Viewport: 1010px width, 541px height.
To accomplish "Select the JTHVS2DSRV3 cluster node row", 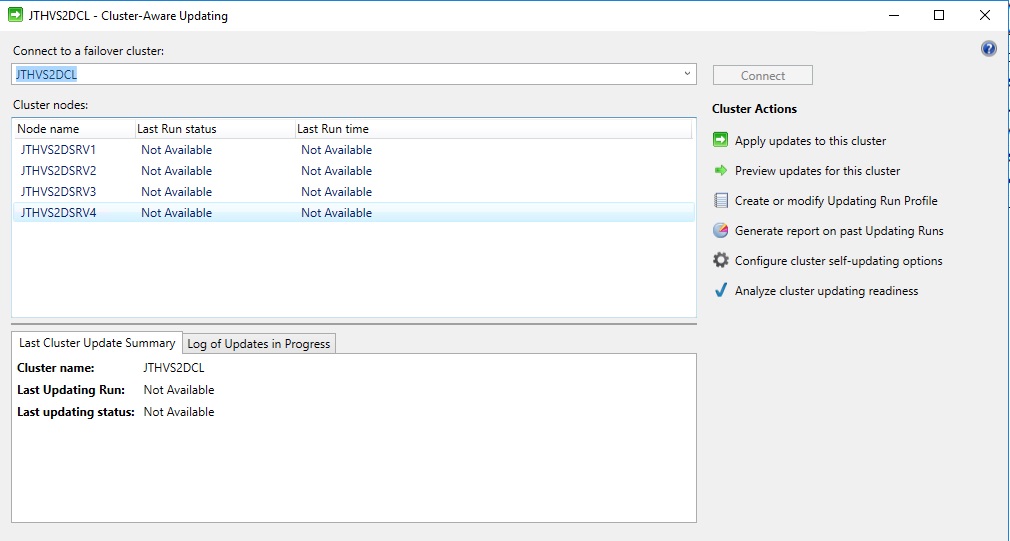I will tap(354, 191).
